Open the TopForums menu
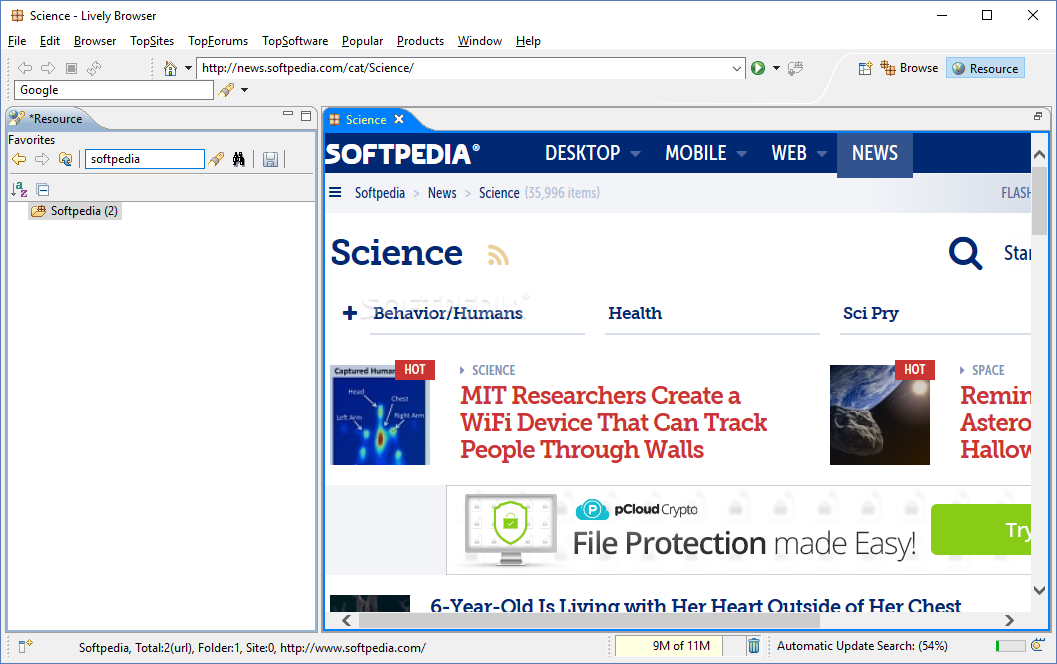The image size is (1057, 664). pos(218,41)
